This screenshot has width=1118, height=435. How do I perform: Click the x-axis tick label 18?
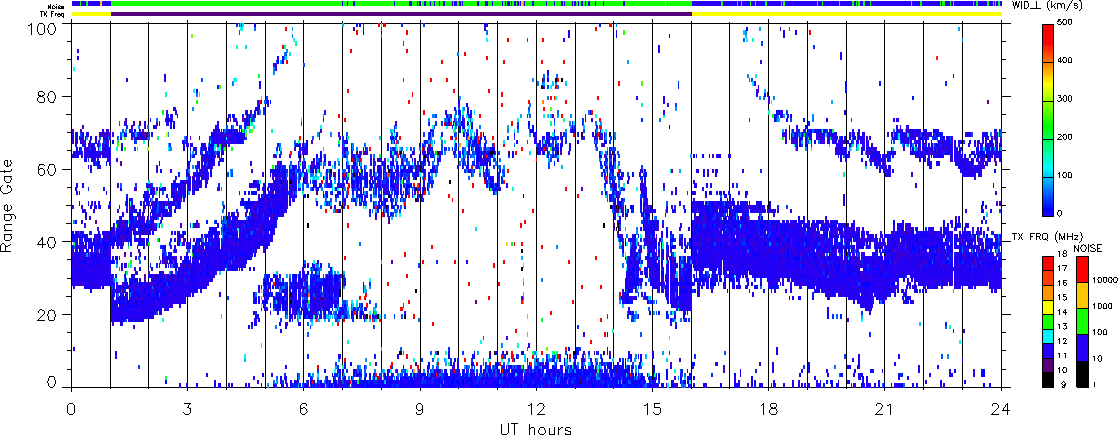pos(769,410)
